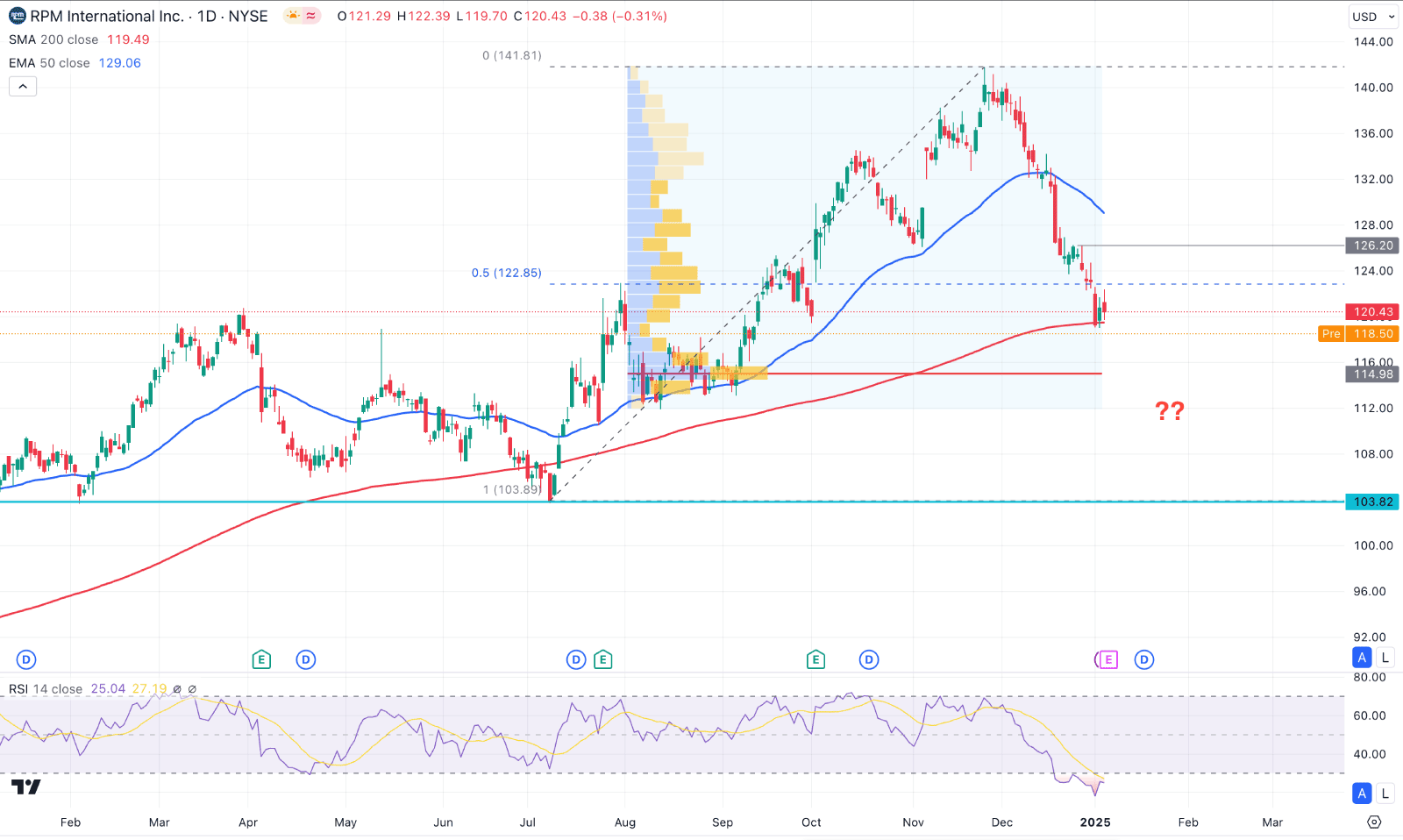Image resolution: width=1403 pixels, height=840 pixels.
Task: Click the 2025 label on time axis
Action: coord(1095,822)
